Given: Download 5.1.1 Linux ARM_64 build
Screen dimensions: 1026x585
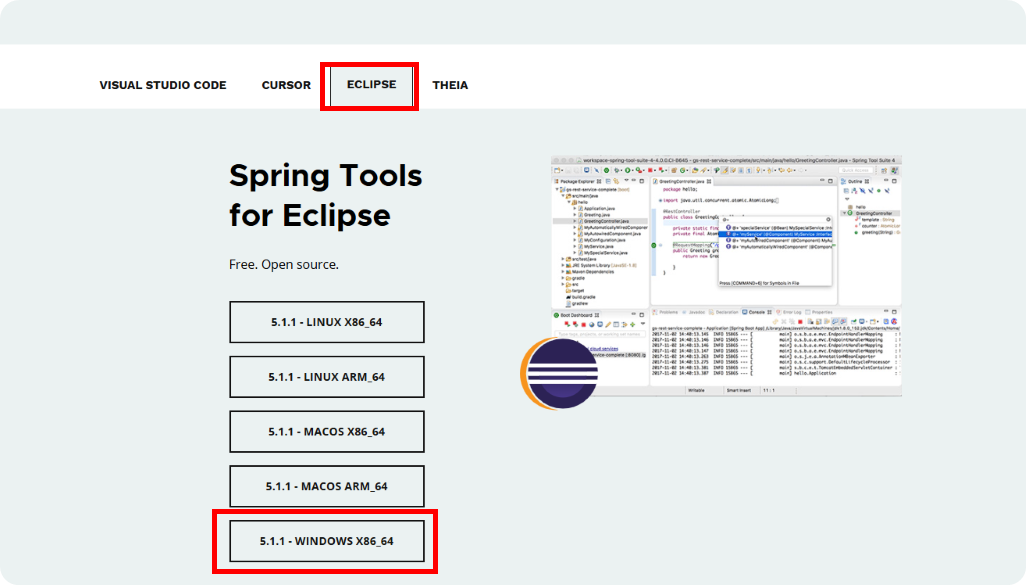Looking at the screenshot, I should 327,377.
